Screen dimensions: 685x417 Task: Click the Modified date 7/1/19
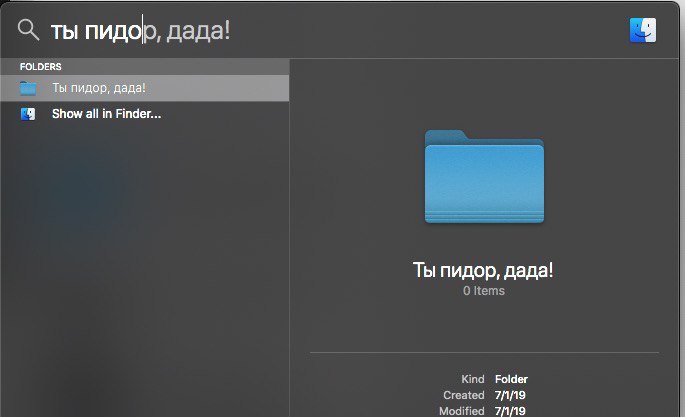pyautogui.click(x=510, y=411)
